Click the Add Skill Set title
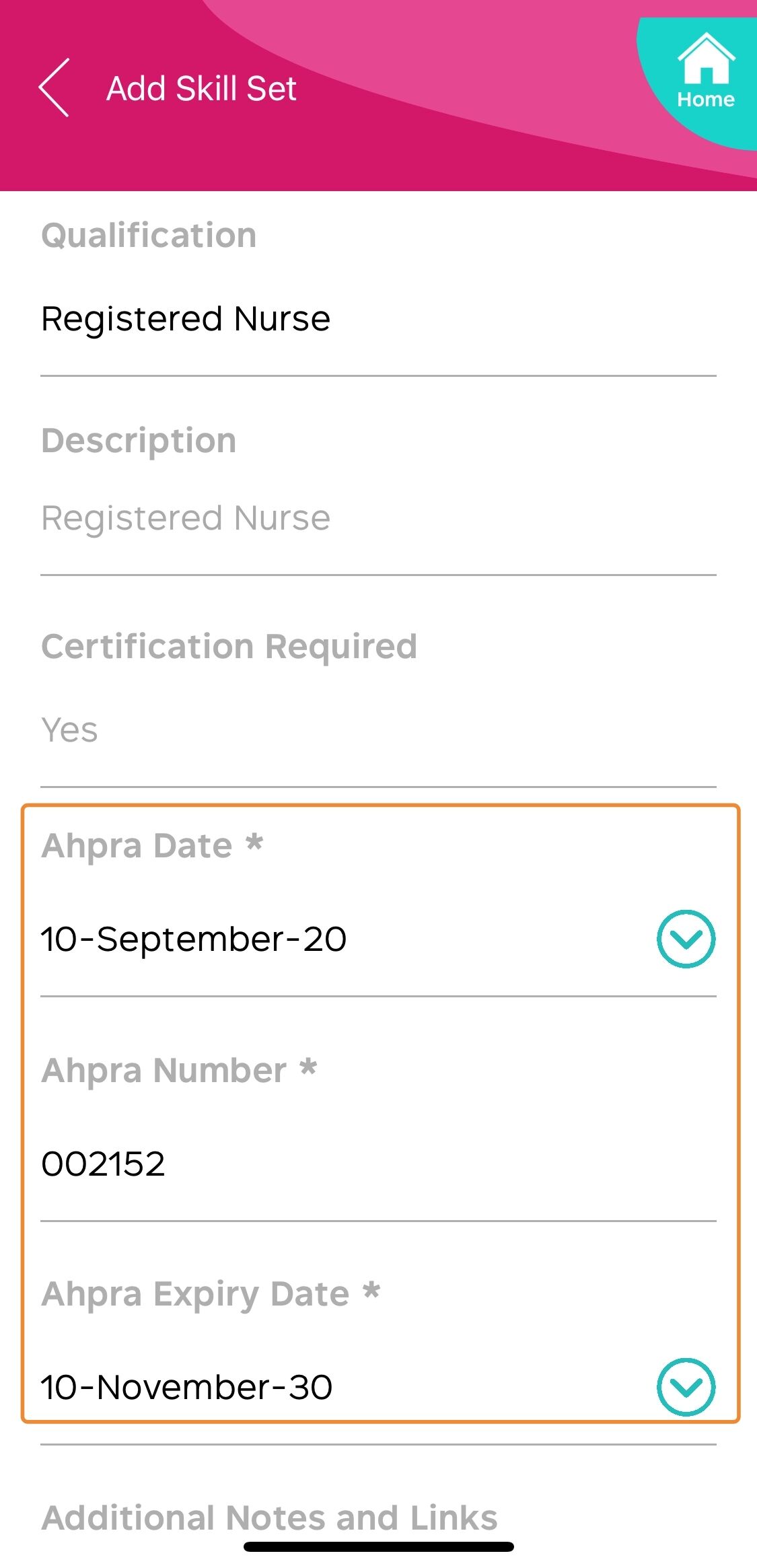Image resolution: width=757 pixels, height=1568 pixels. tap(201, 89)
